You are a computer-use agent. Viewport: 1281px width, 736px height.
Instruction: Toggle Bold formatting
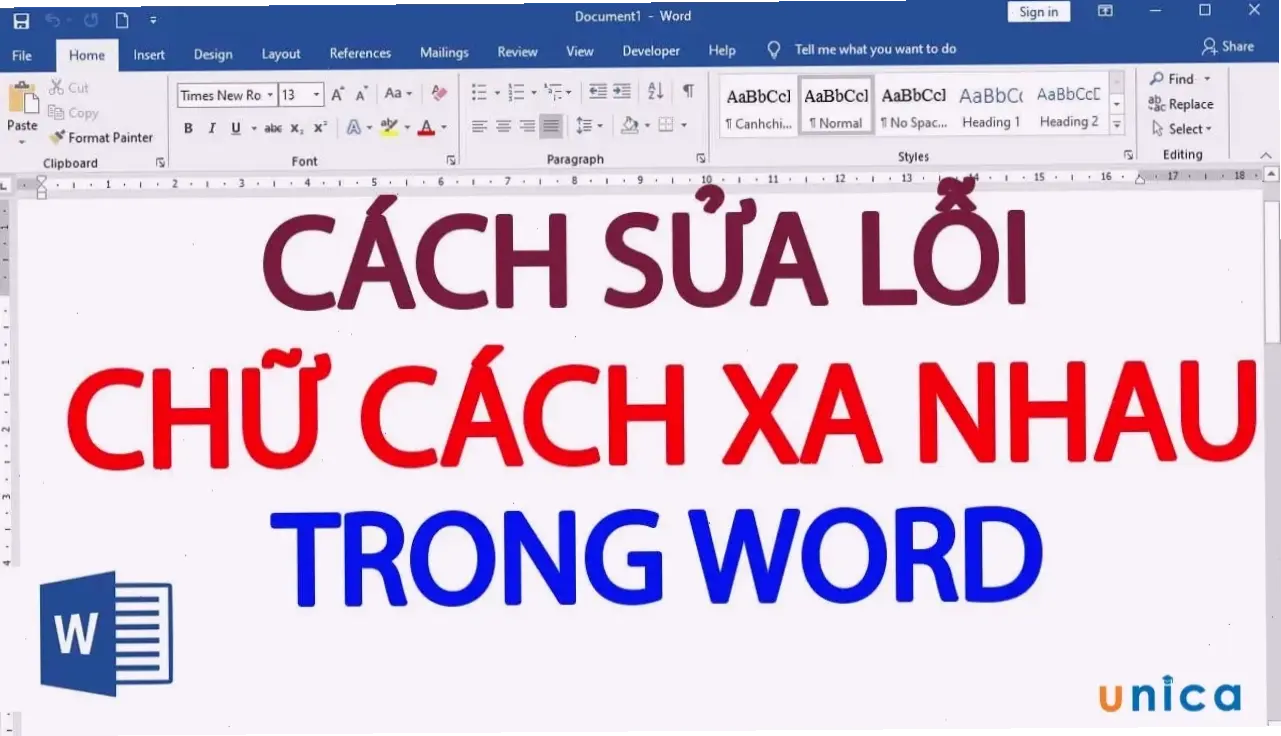pos(188,128)
